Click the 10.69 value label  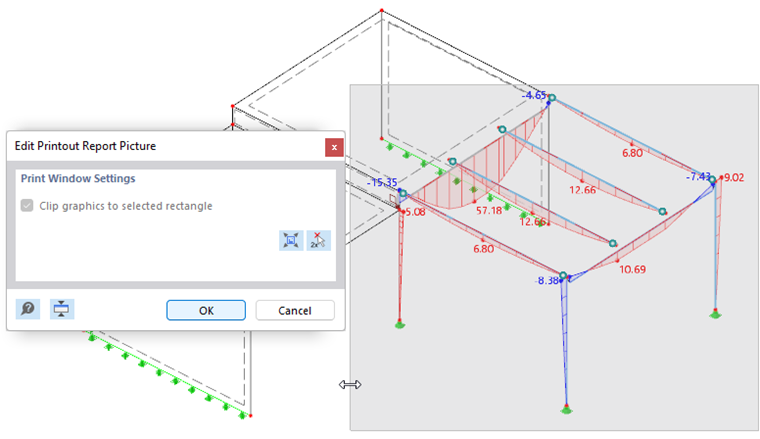click(x=633, y=269)
